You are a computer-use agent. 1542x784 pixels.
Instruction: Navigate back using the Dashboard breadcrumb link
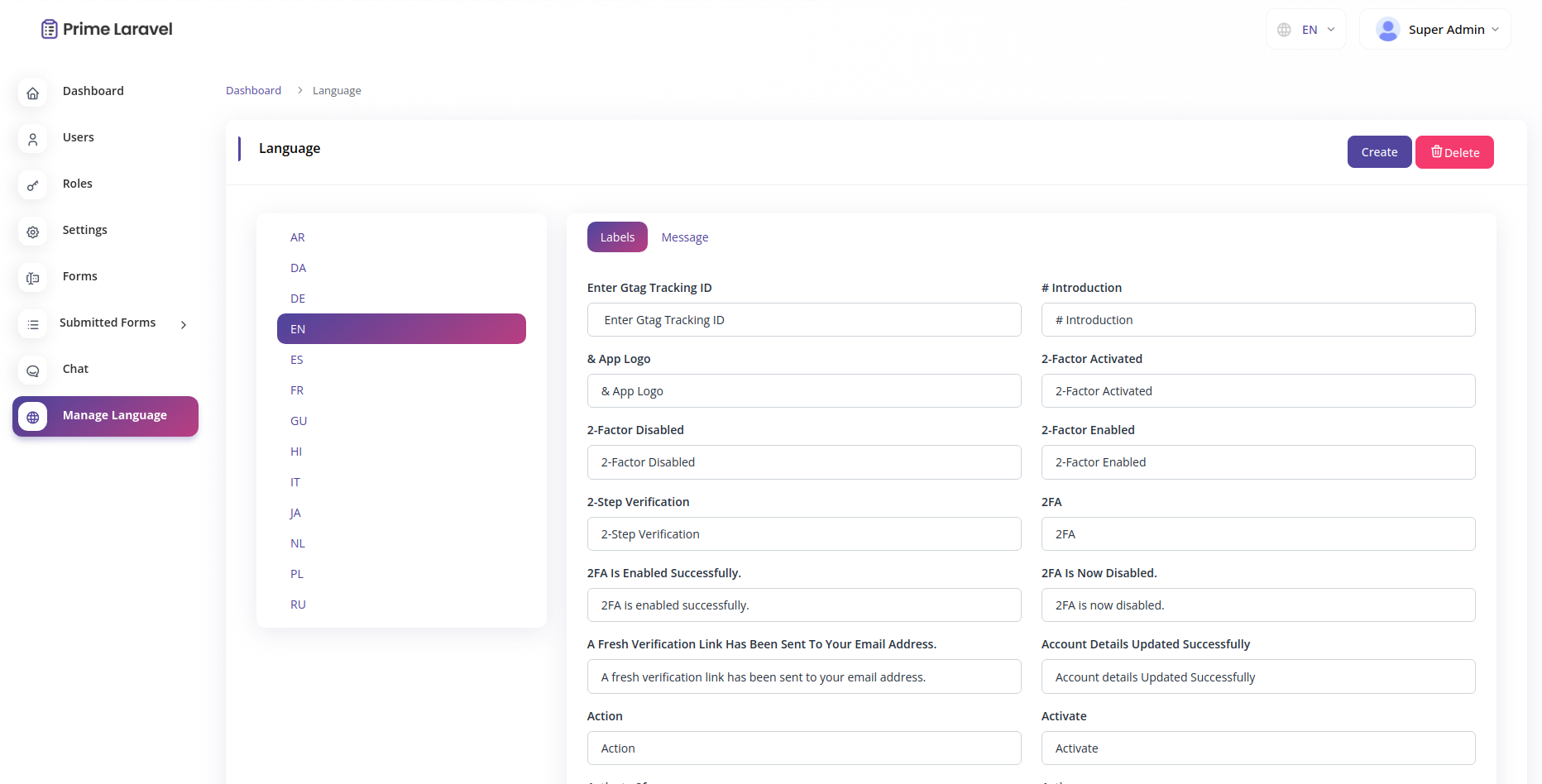pos(253,89)
